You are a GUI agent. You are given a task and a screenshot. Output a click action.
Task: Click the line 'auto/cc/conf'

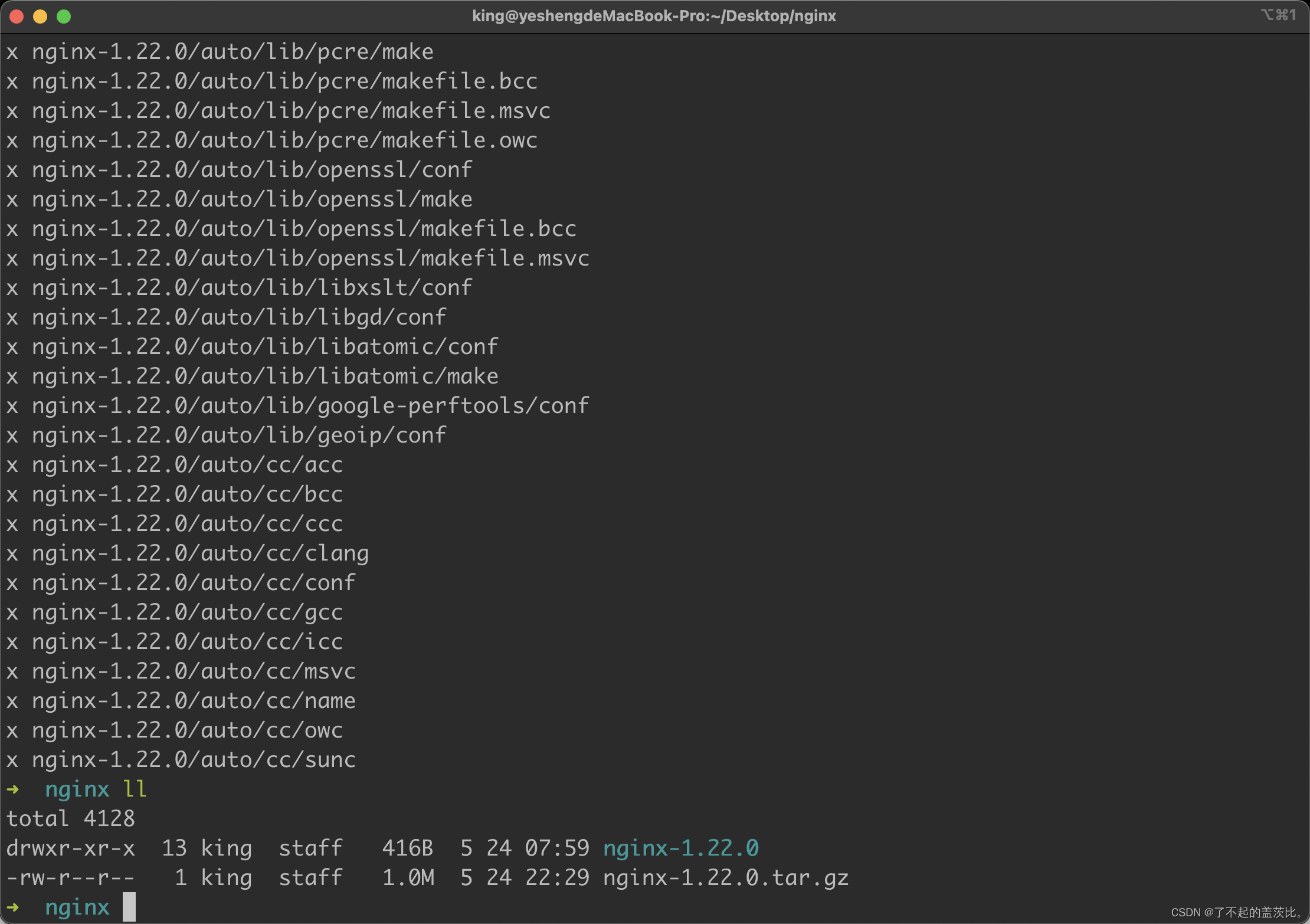pos(181,583)
